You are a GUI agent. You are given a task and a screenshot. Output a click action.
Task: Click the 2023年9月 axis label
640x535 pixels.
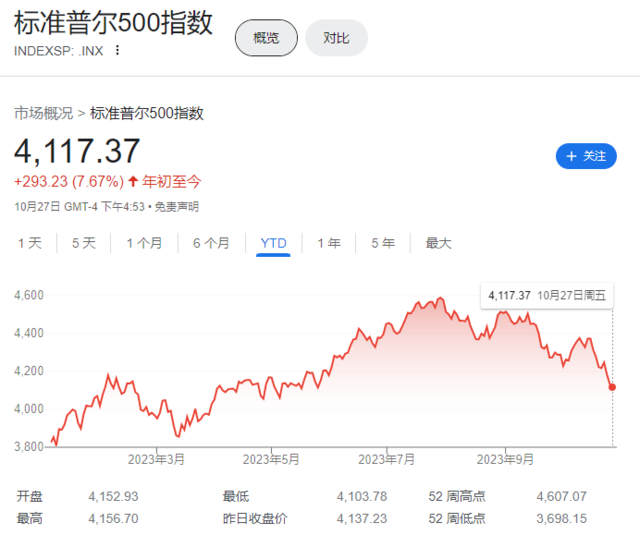(x=505, y=460)
